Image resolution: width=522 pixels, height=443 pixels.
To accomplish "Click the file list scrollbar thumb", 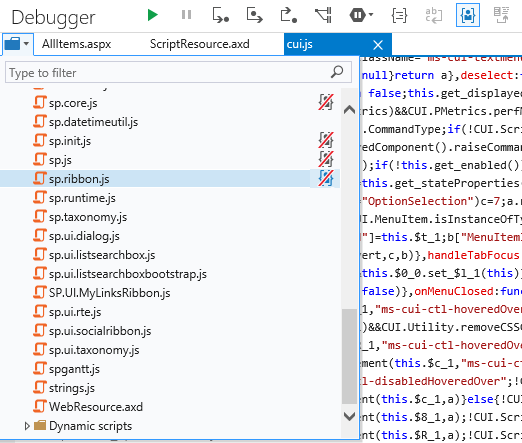I will point(349,356).
